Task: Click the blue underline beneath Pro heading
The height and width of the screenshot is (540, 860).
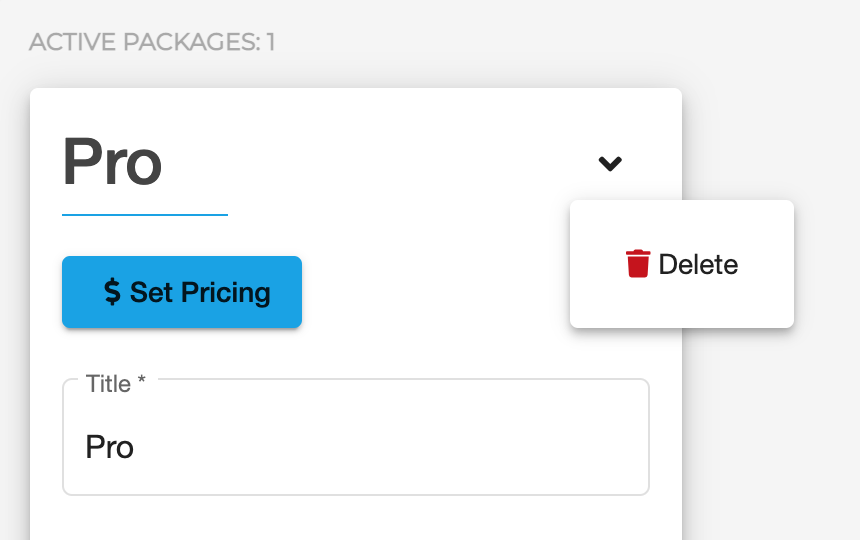Action: 145,215
